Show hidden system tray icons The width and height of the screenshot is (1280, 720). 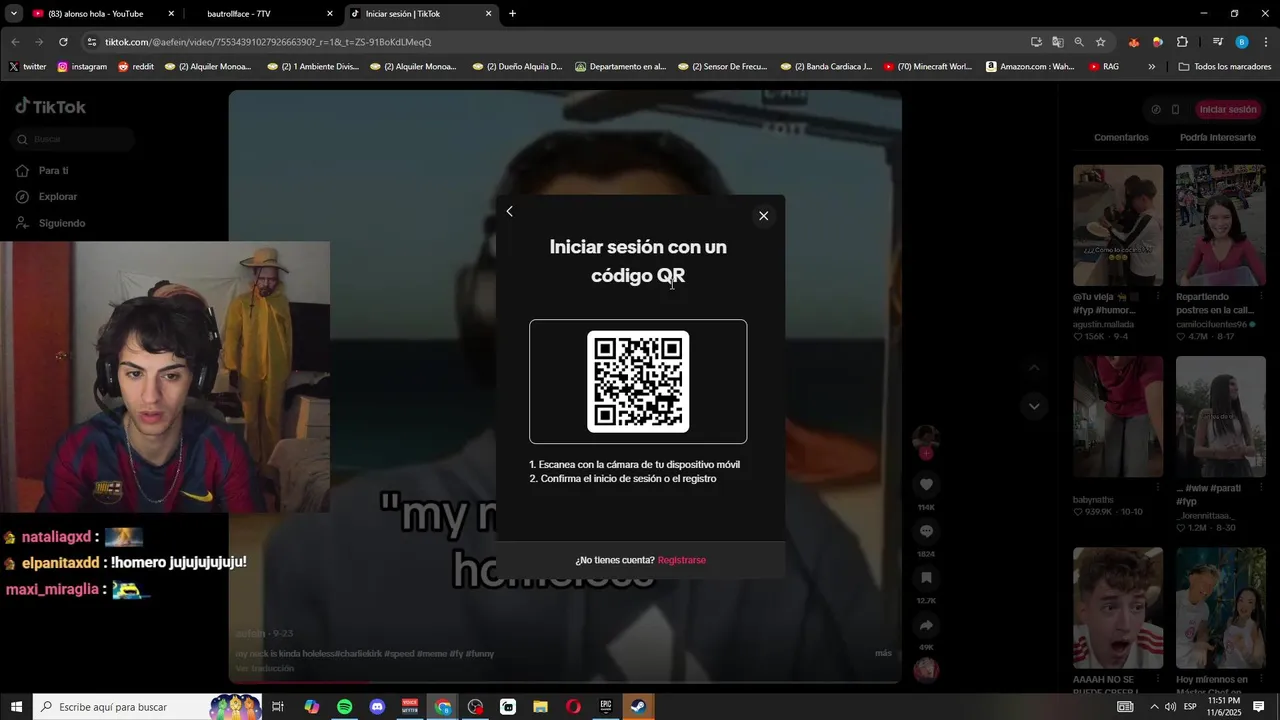(x=1154, y=707)
